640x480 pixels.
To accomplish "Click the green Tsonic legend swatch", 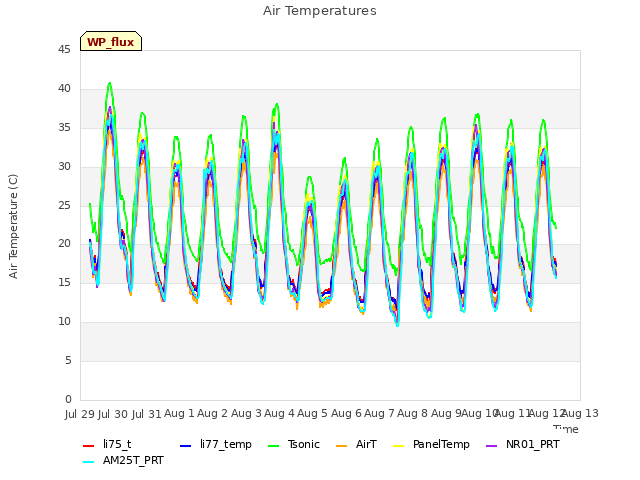I will point(273,446).
